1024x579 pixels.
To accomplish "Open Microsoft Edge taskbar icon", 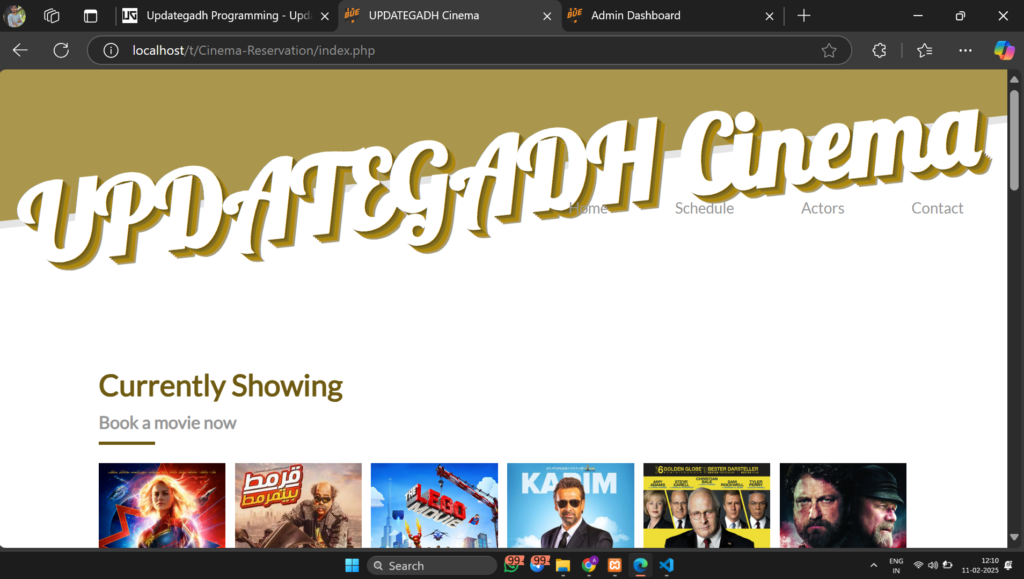I will click(x=640, y=565).
